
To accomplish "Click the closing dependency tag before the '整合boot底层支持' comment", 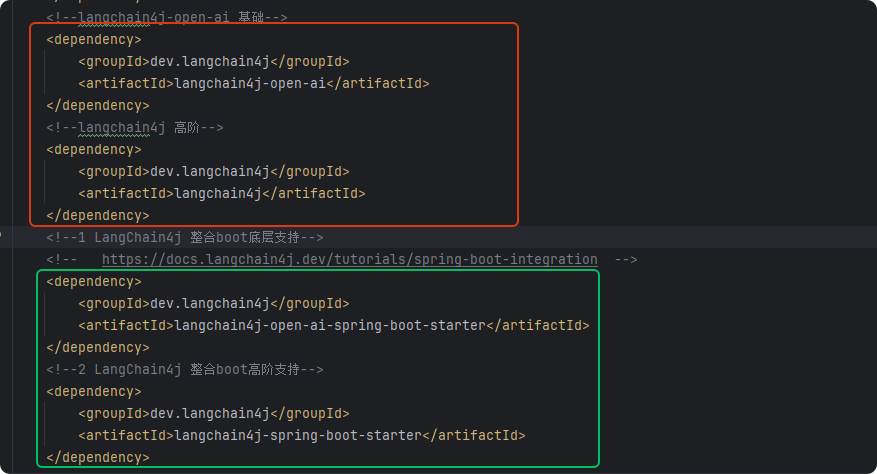I will (98, 215).
